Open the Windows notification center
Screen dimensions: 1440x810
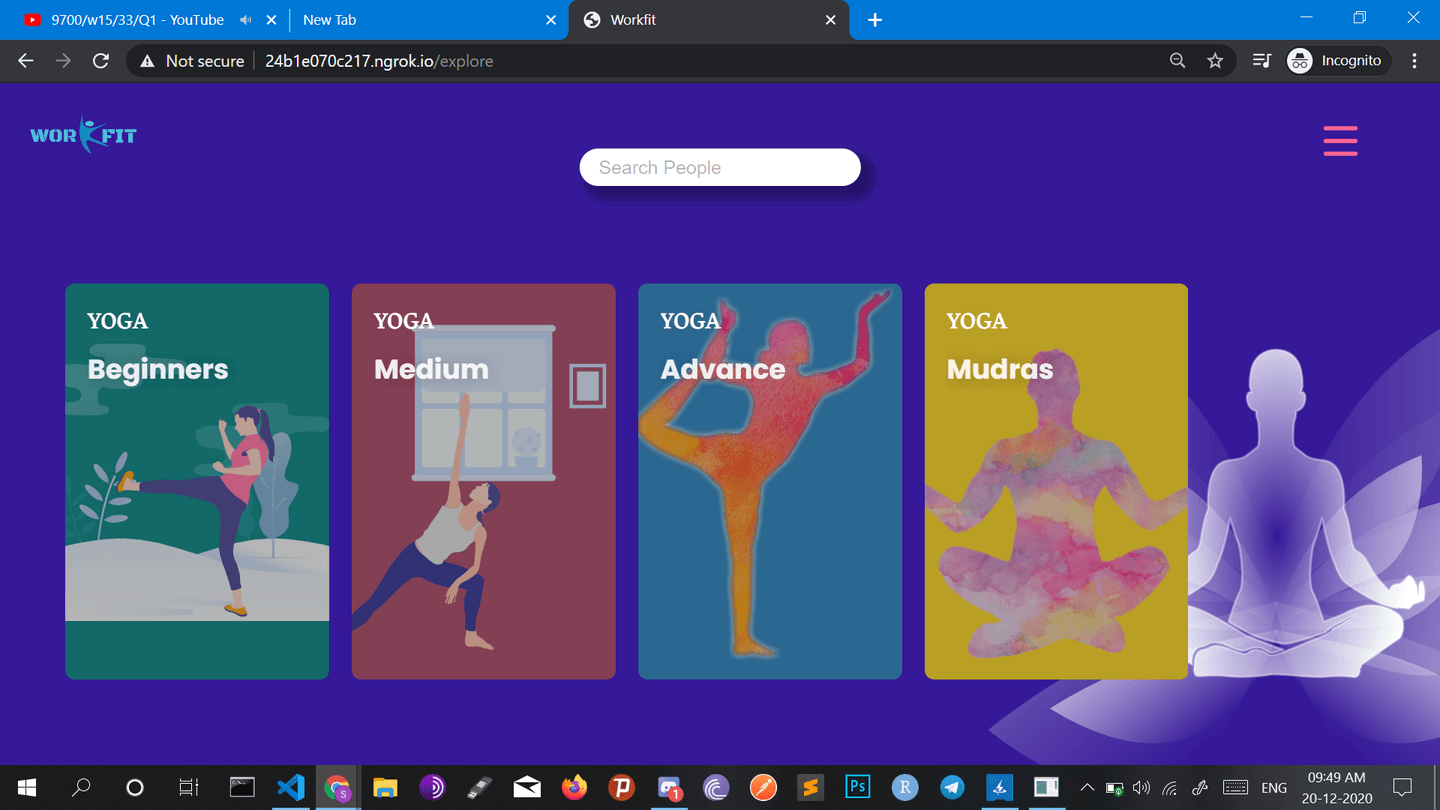(1402, 787)
